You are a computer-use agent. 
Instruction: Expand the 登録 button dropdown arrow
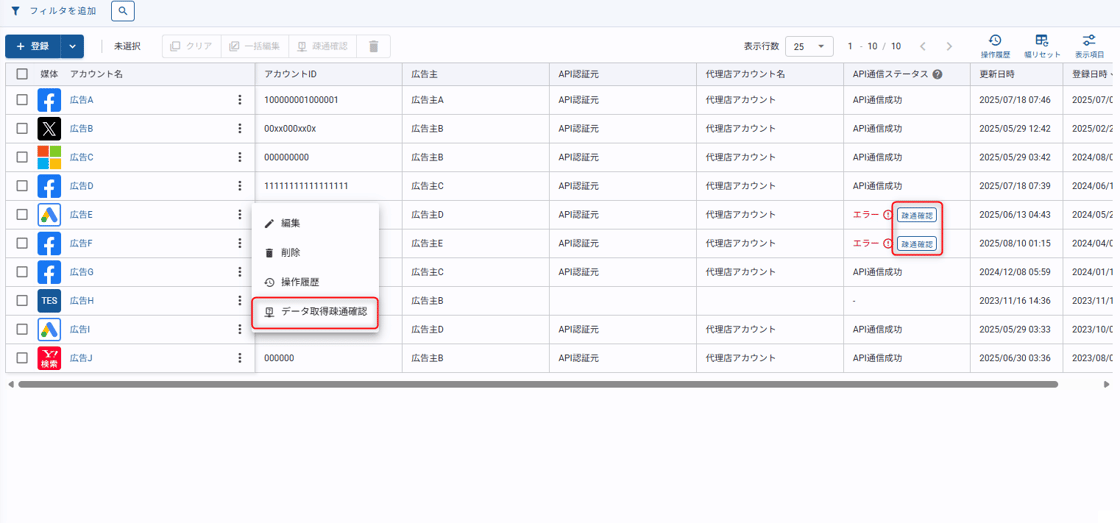coord(72,46)
